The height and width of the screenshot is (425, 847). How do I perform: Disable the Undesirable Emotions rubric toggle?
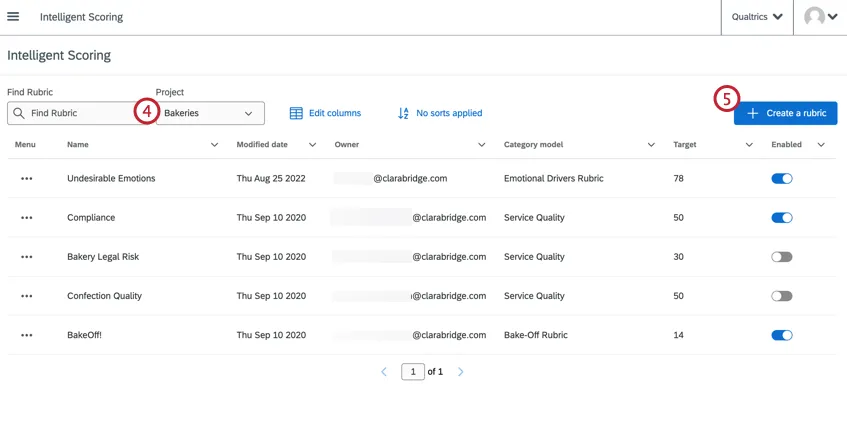click(782, 179)
